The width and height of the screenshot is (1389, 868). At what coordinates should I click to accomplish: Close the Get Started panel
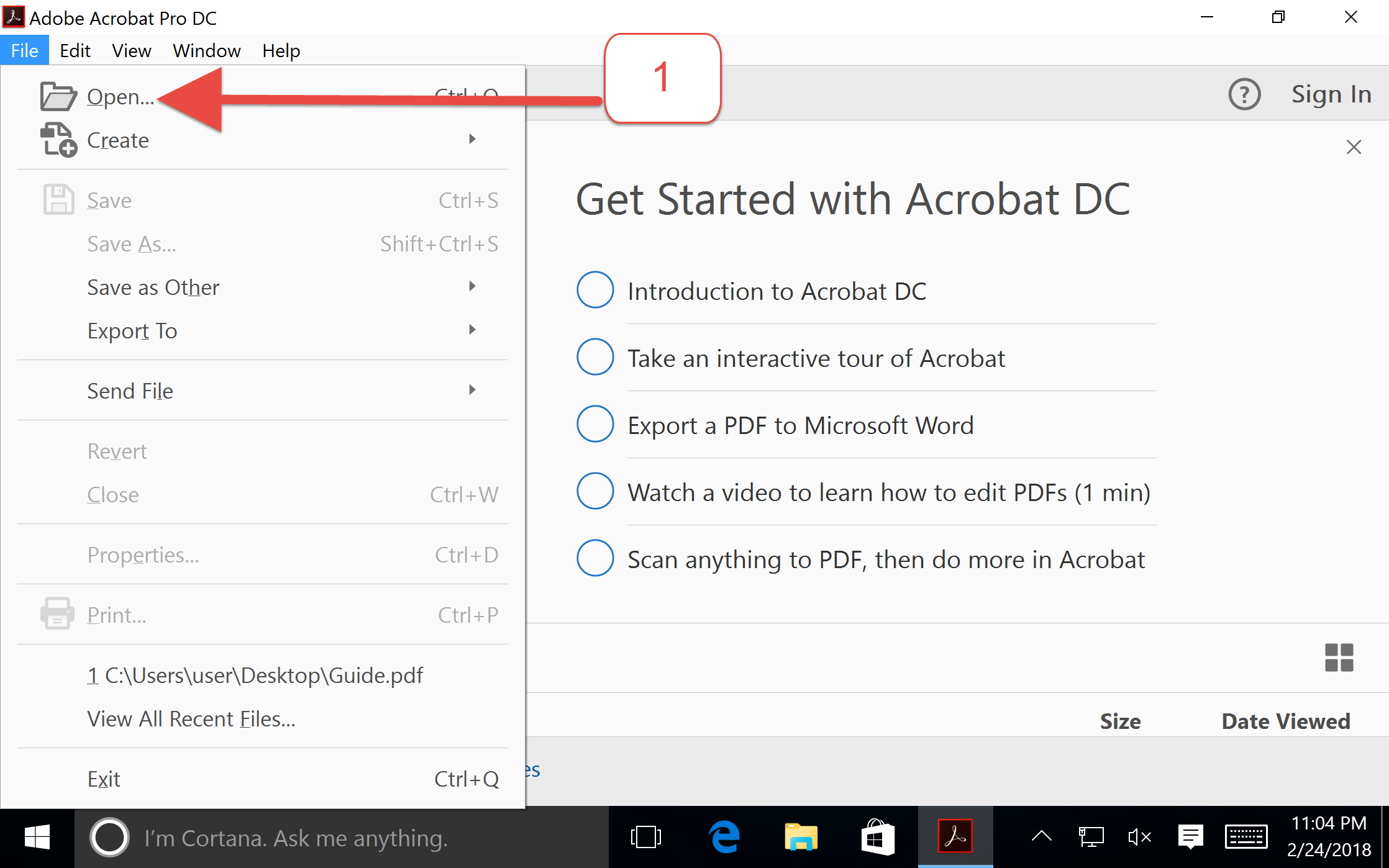[x=1354, y=147]
